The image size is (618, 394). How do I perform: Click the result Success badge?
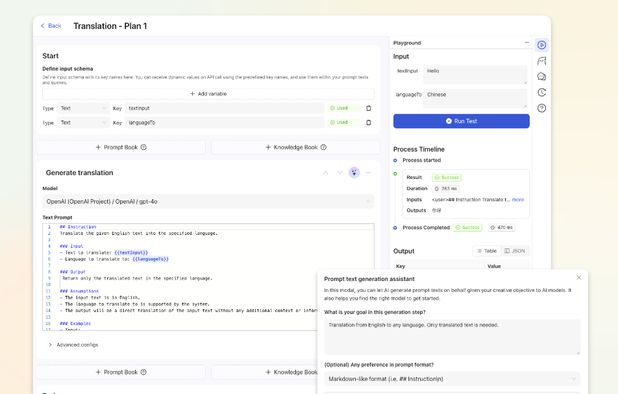click(447, 178)
